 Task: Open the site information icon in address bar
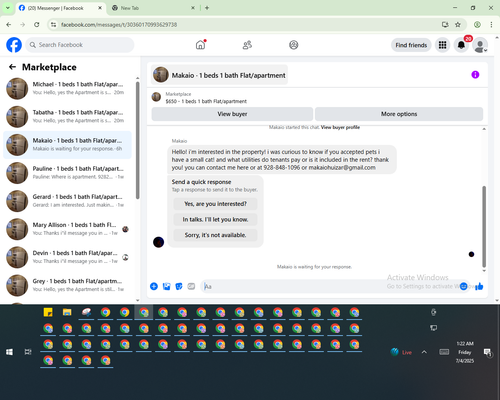(53, 24)
